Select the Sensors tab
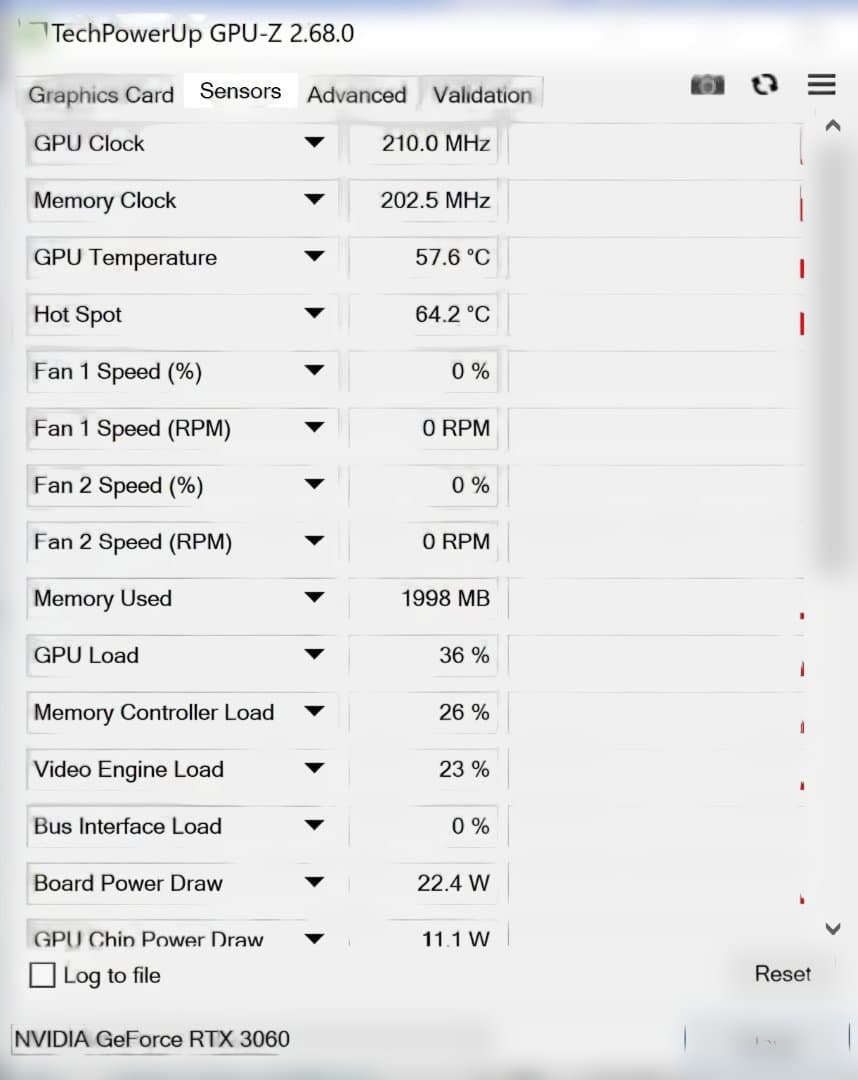 coord(239,90)
